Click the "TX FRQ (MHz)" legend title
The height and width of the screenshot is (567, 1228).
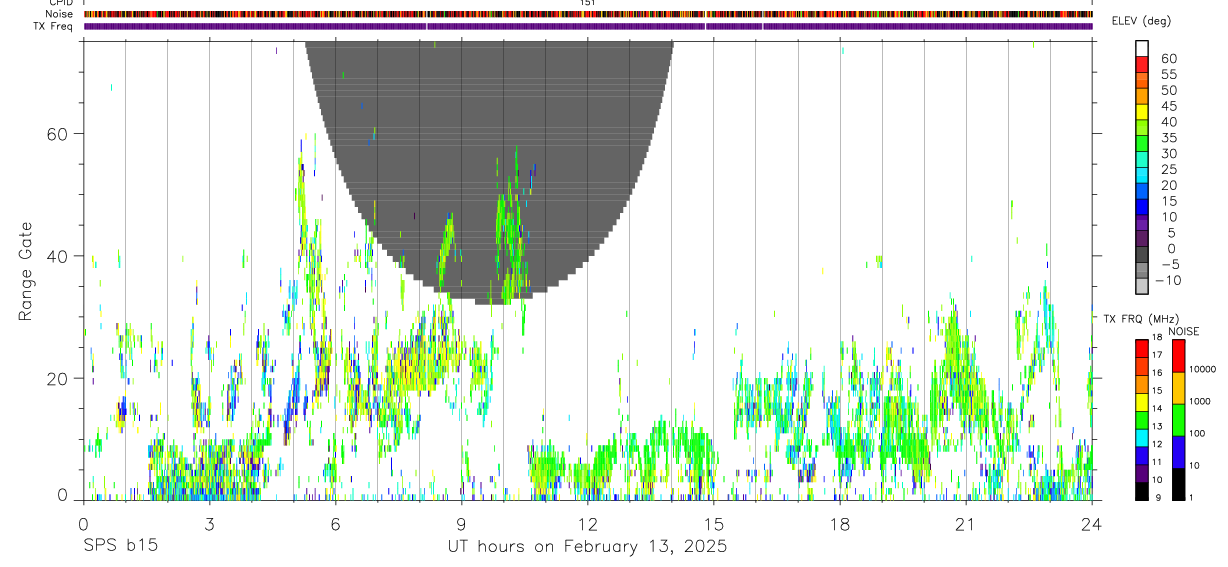[1139, 319]
